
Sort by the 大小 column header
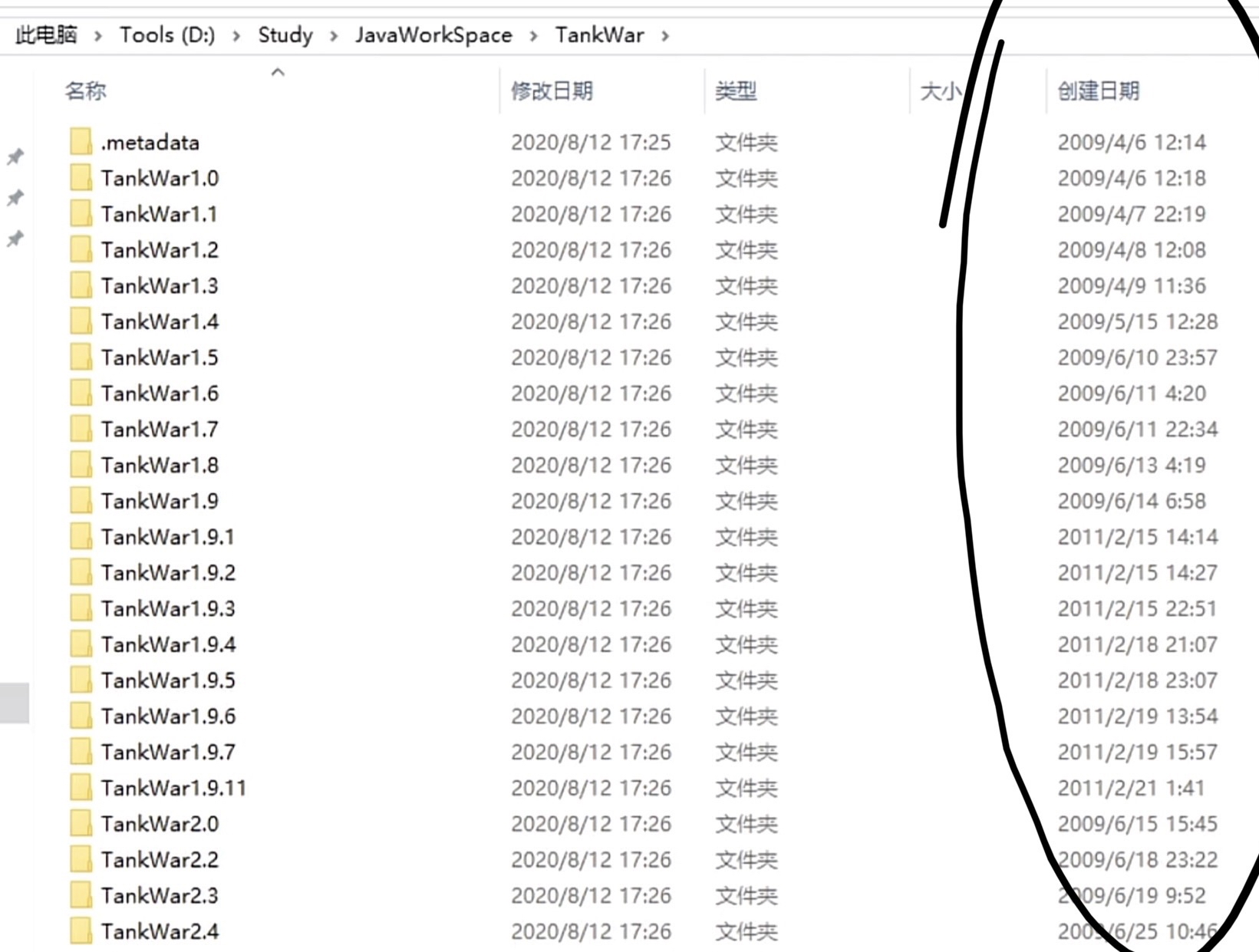[940, 91]
